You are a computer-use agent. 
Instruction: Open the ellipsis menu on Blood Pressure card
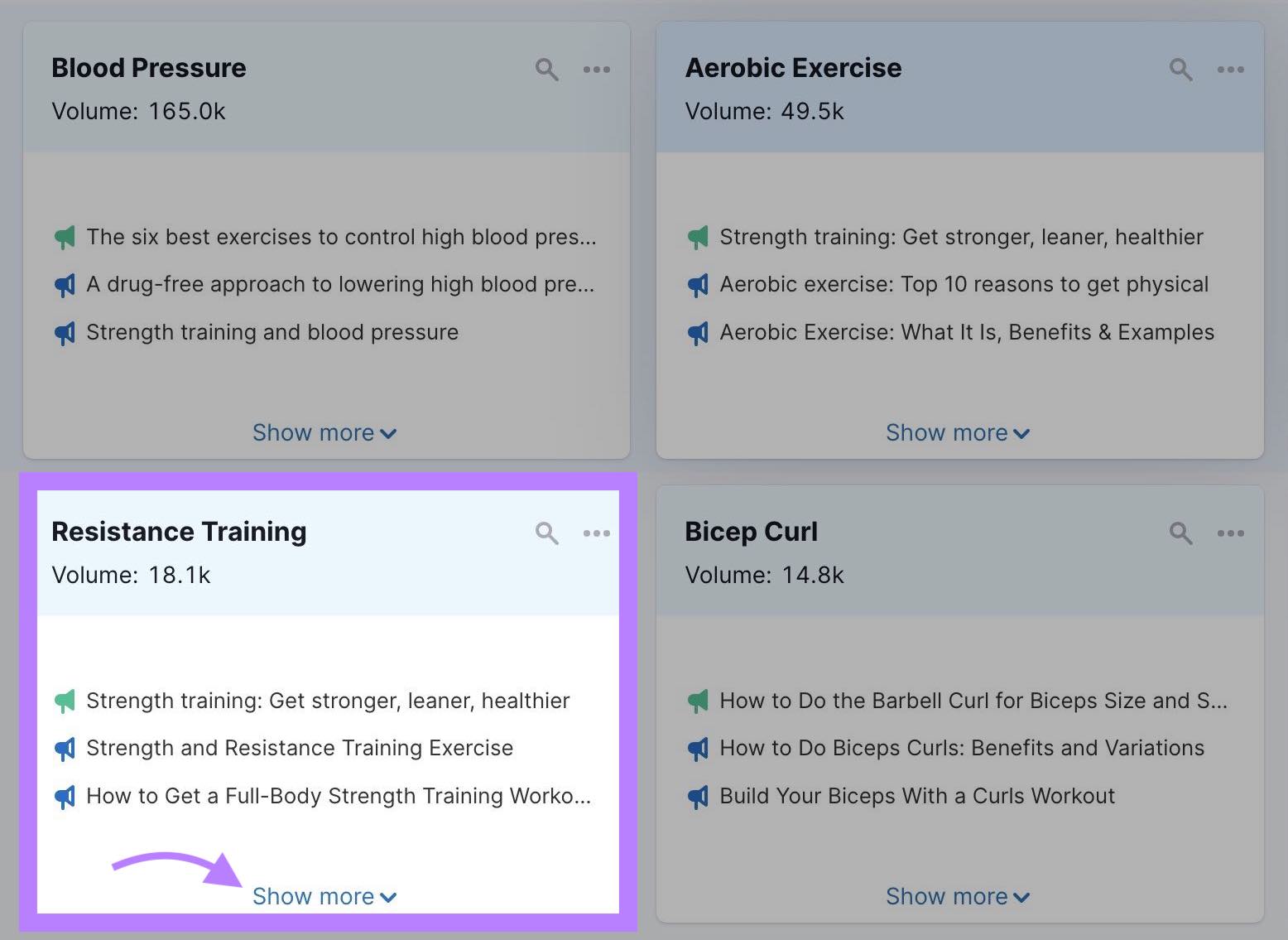(x=597, y=70)
